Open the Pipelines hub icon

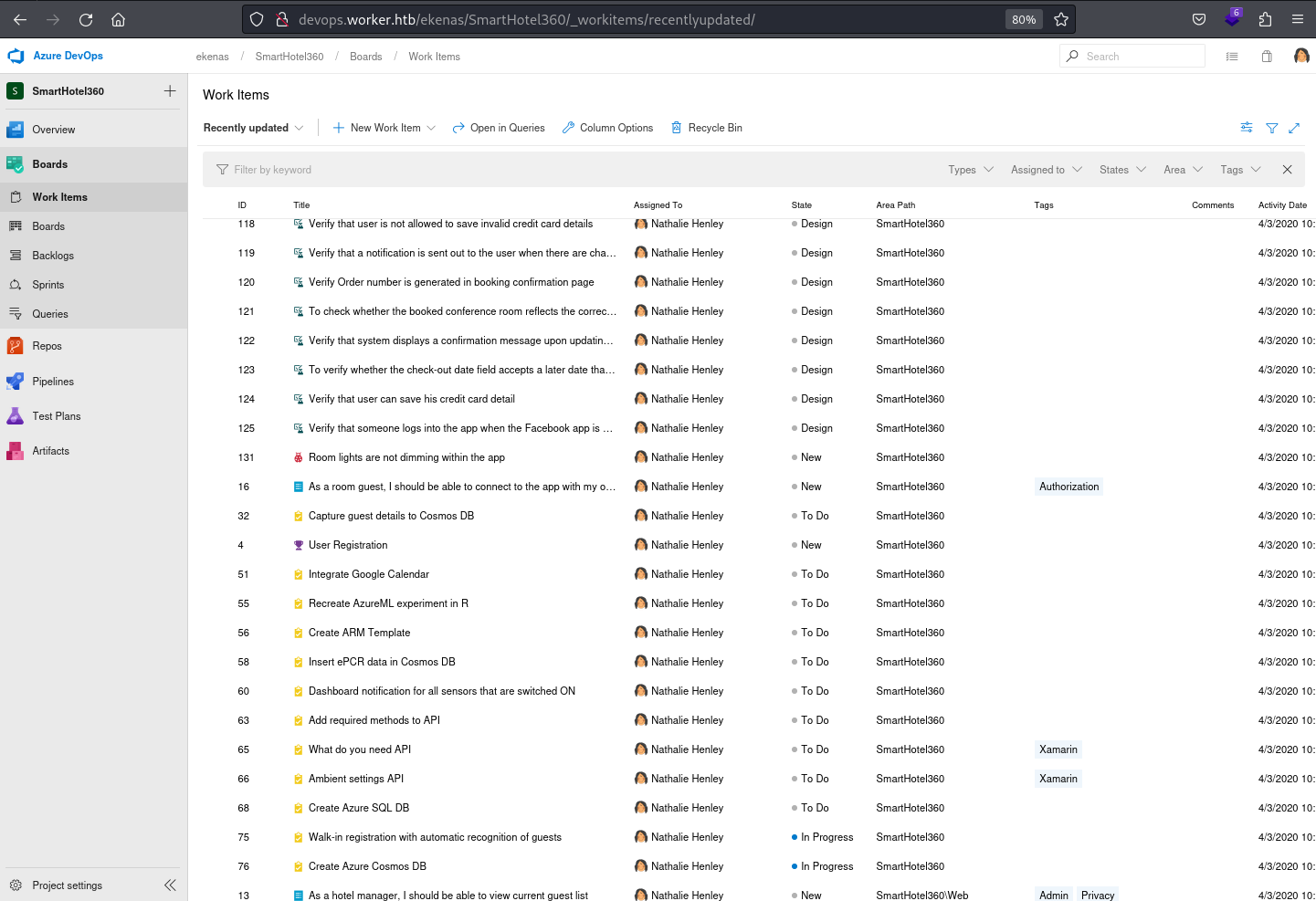tap(16, 382)
